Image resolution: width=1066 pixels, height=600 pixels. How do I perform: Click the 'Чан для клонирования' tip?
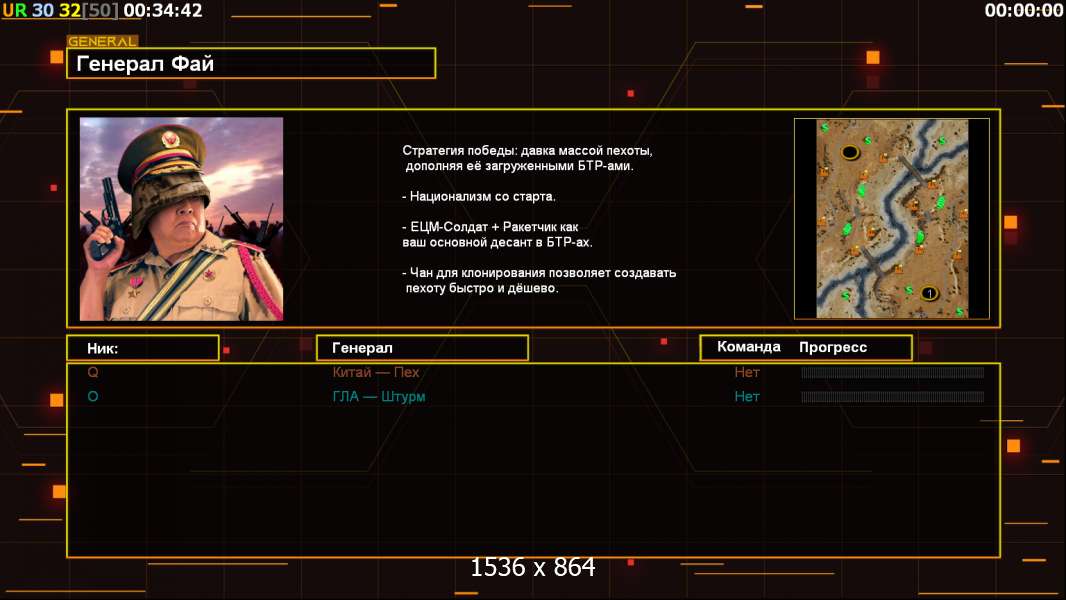pos(538,280)
